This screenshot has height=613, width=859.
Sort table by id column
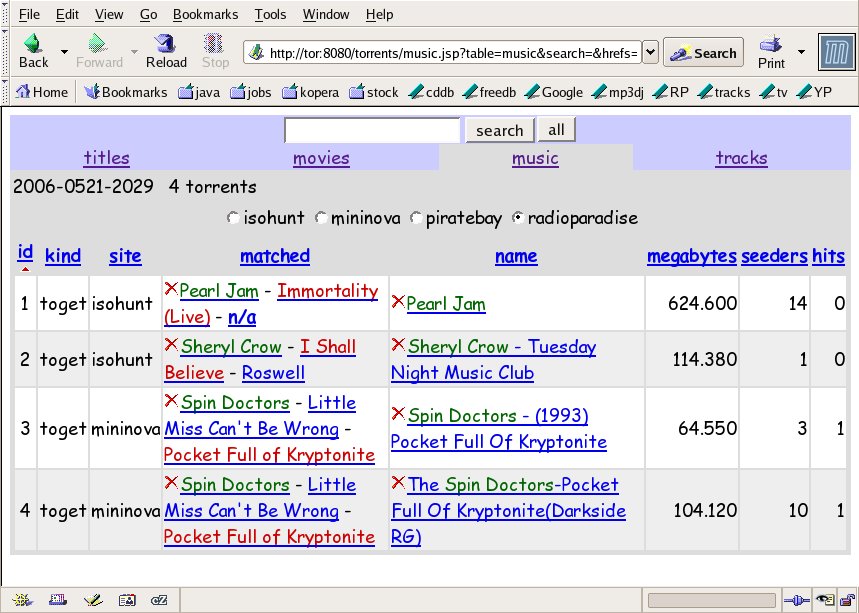(25, 252)
